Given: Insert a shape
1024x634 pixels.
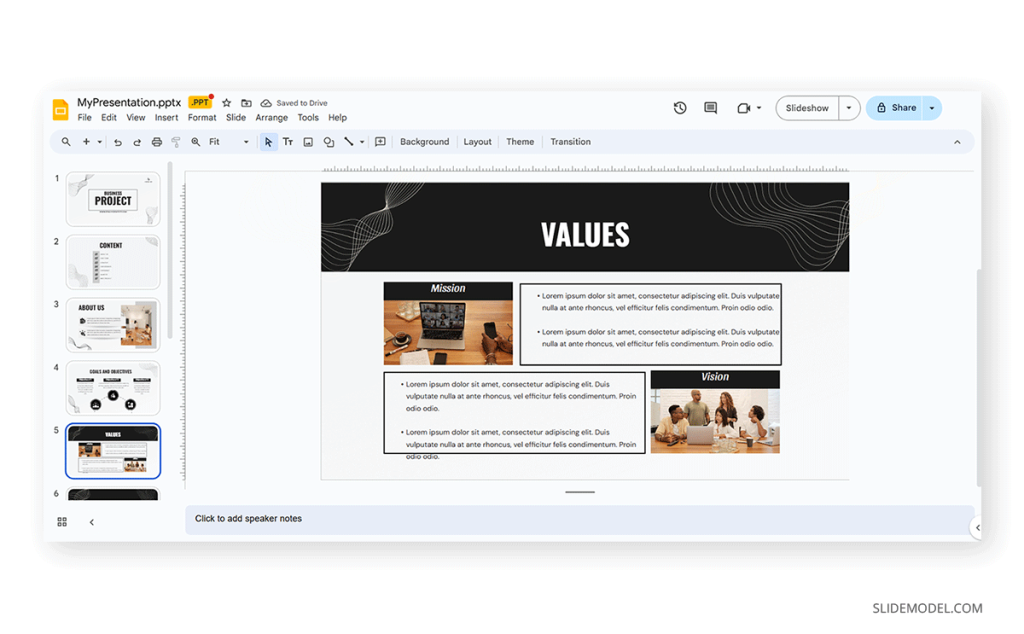Looking at the screenshot, I should click(328, 141).
